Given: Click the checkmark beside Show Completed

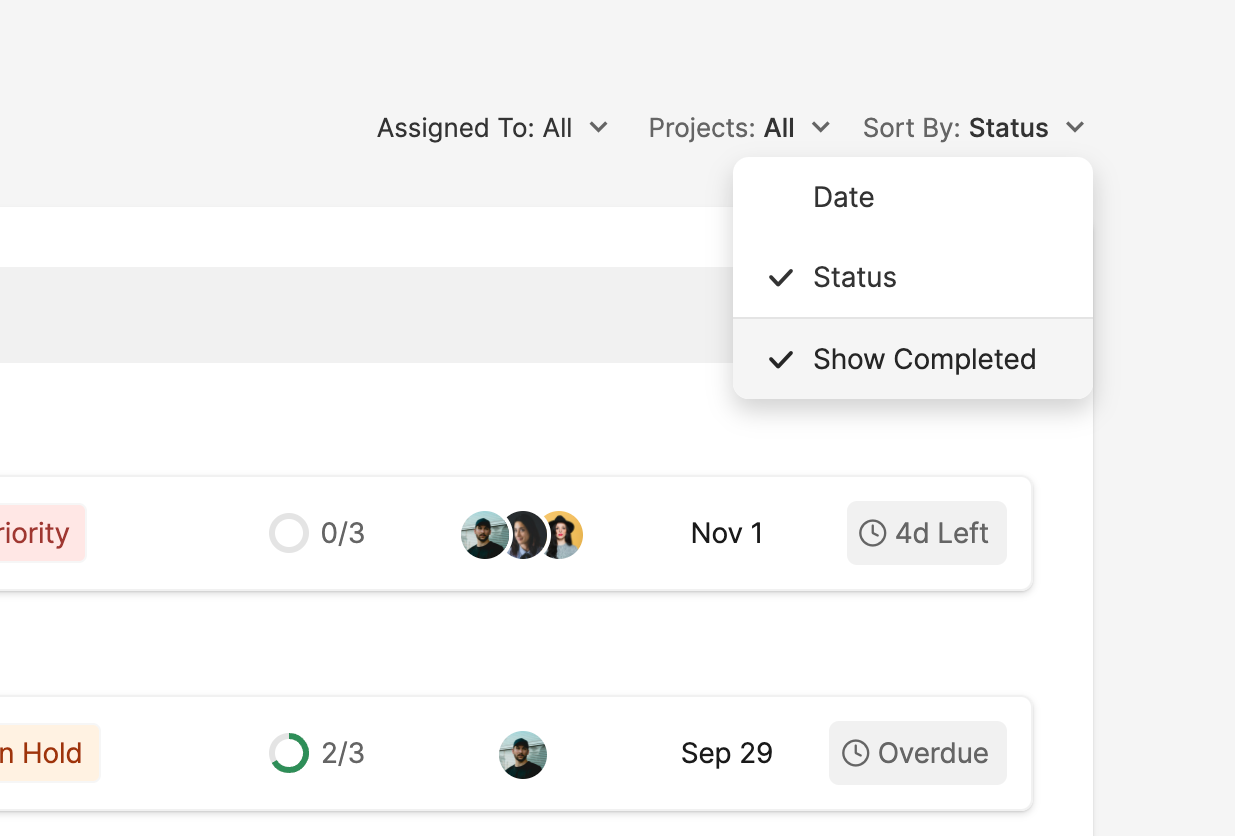Looking at the screenshot, I should (x=781, y=359).
